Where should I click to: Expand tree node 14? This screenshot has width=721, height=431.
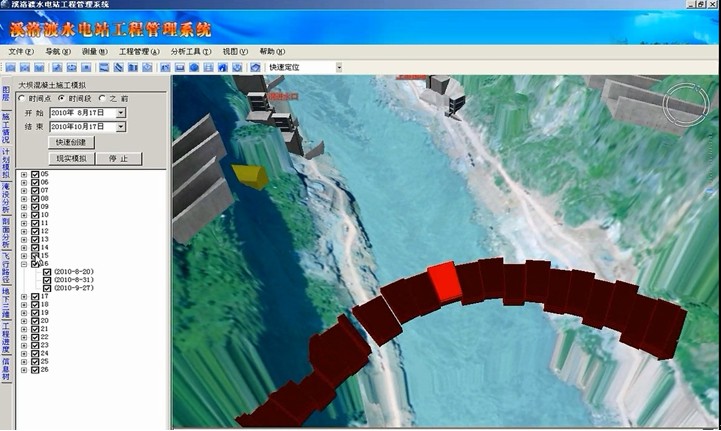(x=24, y=248)
